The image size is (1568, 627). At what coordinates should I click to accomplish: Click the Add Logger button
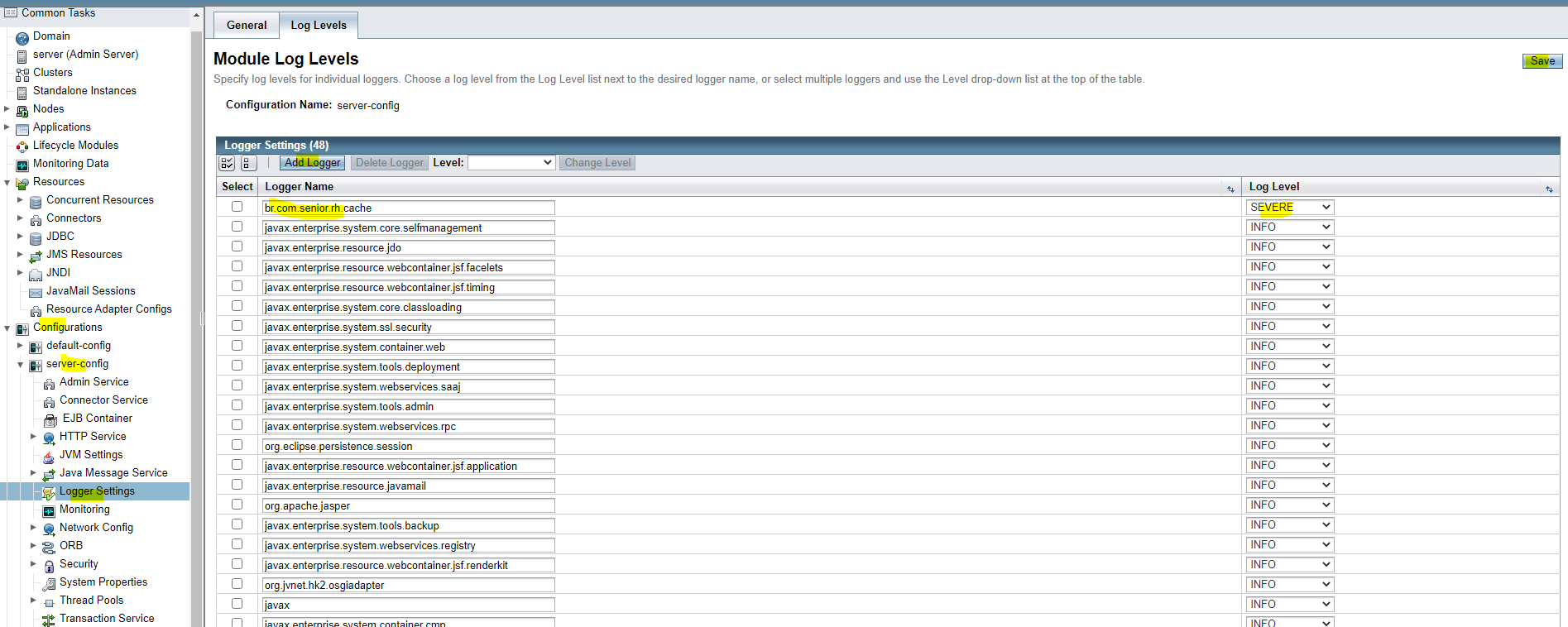[x=312, y=163]
